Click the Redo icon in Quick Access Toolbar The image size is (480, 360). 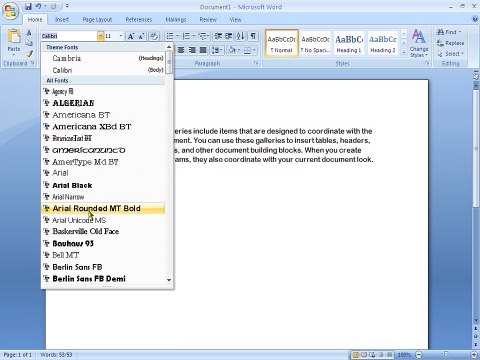click(x=53, y=6)
